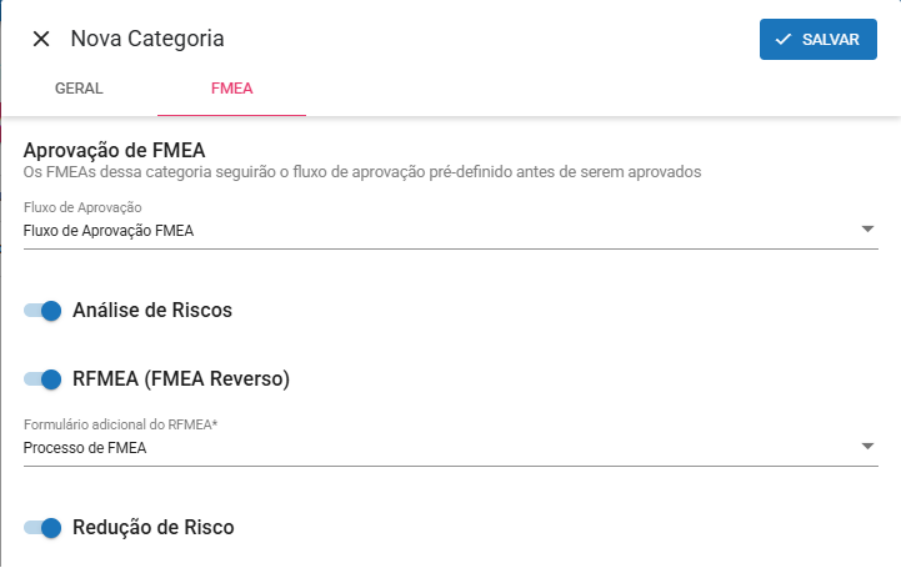Turn off the RFMEA (FMEA Reverso) switch
Screen dimensions: 901x567
tap(43, 379)
